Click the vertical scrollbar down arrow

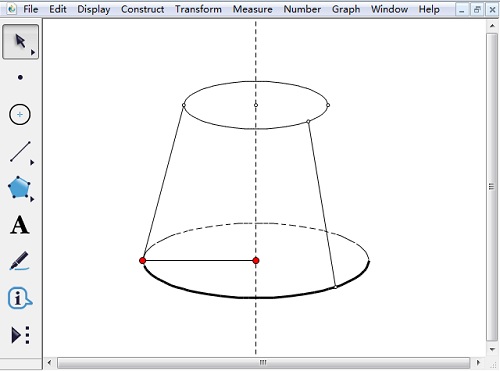pos(492,349)
